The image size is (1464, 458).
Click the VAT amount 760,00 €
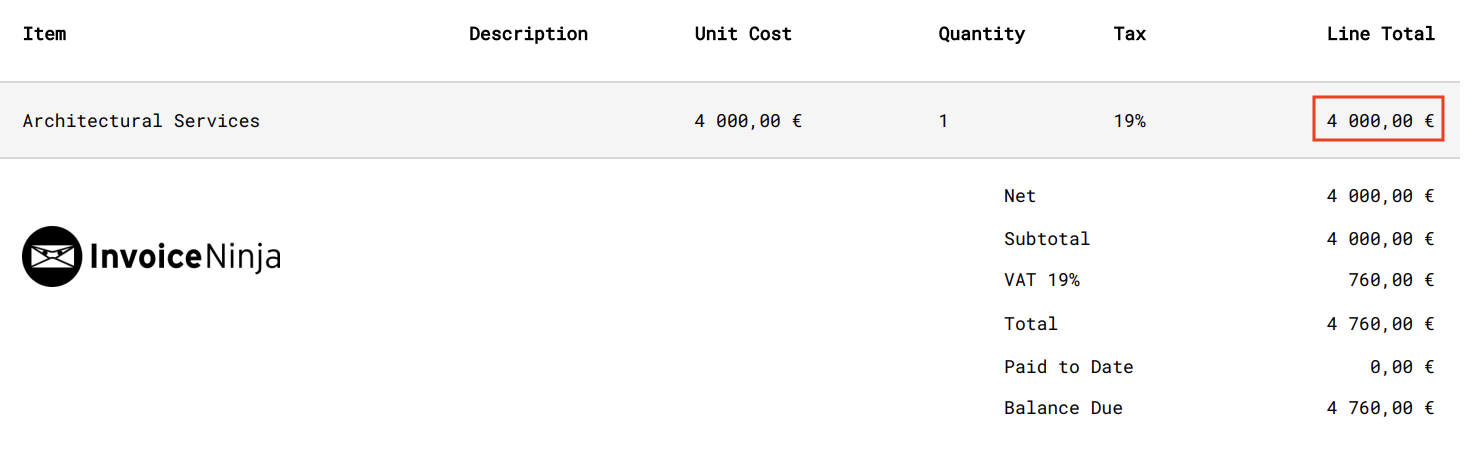1392,280
